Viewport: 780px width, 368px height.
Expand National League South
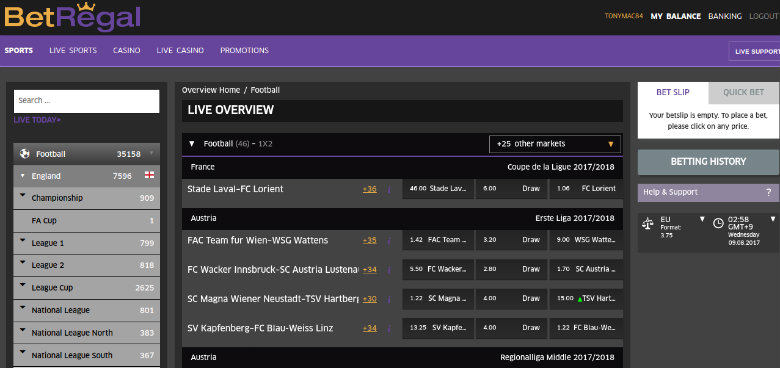(x=22, y=353)
